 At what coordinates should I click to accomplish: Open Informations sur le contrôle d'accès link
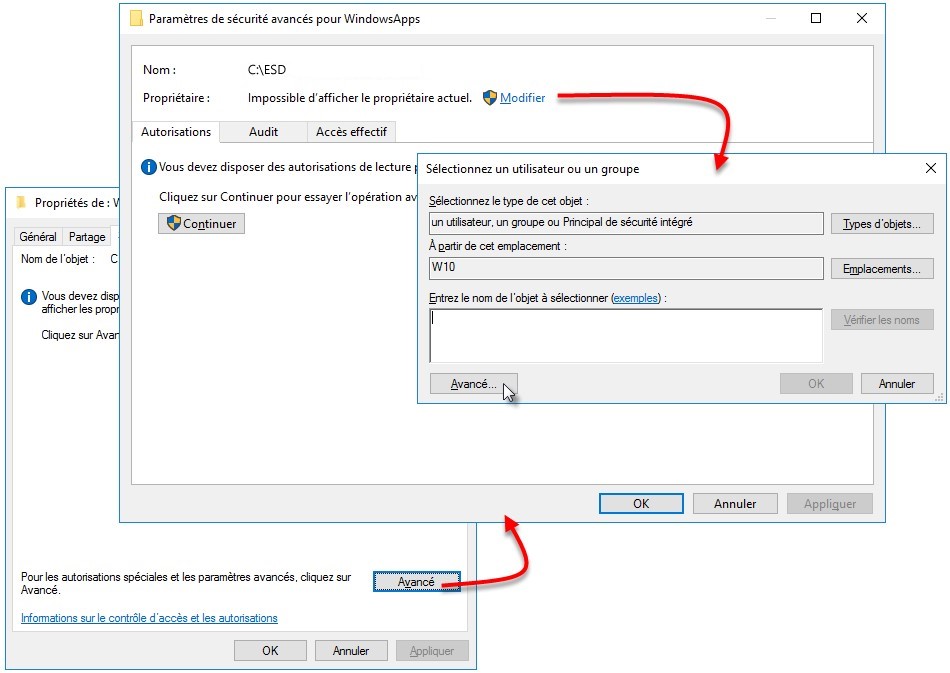pos(149,618)
